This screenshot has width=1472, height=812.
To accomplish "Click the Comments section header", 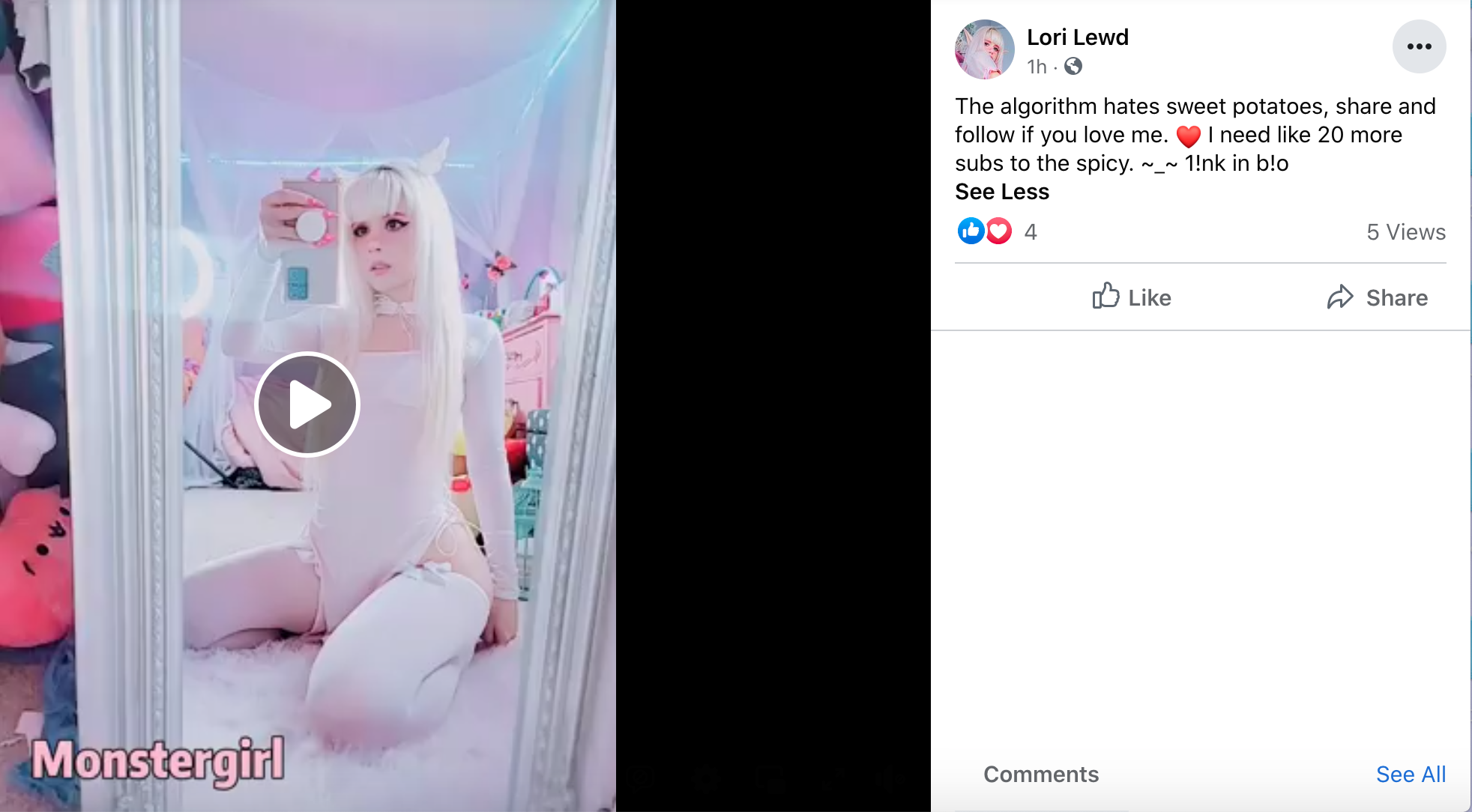I will point(1041,775).
